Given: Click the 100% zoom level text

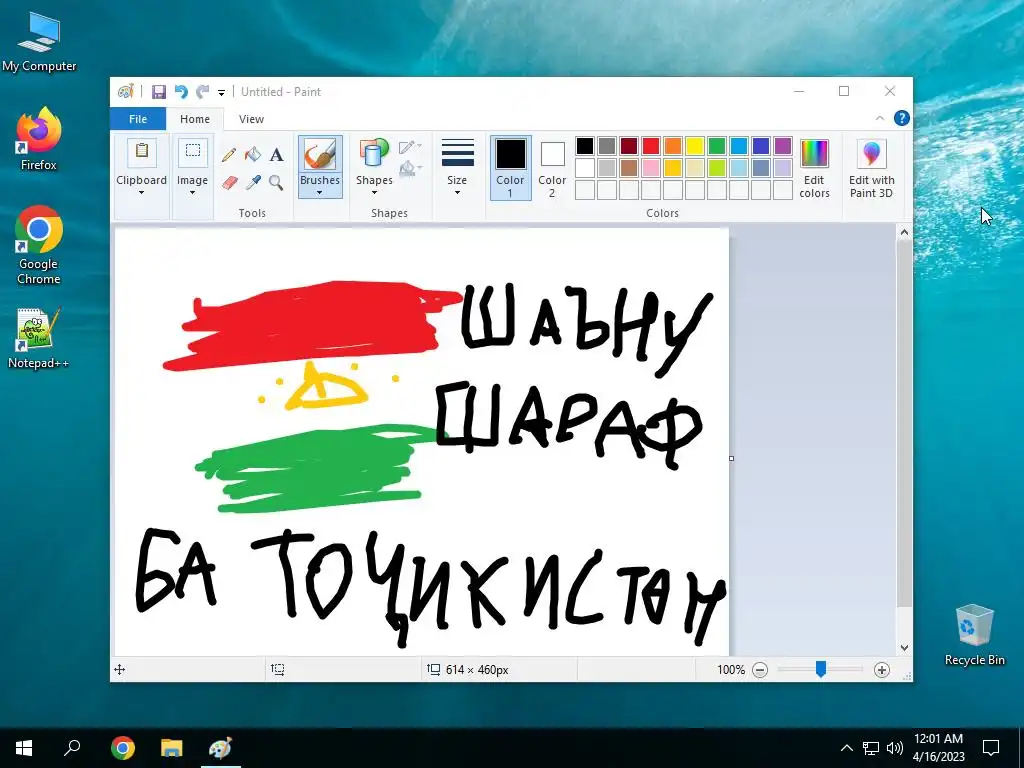Looking at the screenshot, I should [731, 669].
